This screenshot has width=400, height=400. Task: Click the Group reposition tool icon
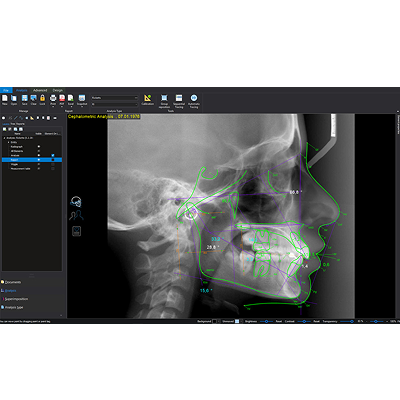164,98
